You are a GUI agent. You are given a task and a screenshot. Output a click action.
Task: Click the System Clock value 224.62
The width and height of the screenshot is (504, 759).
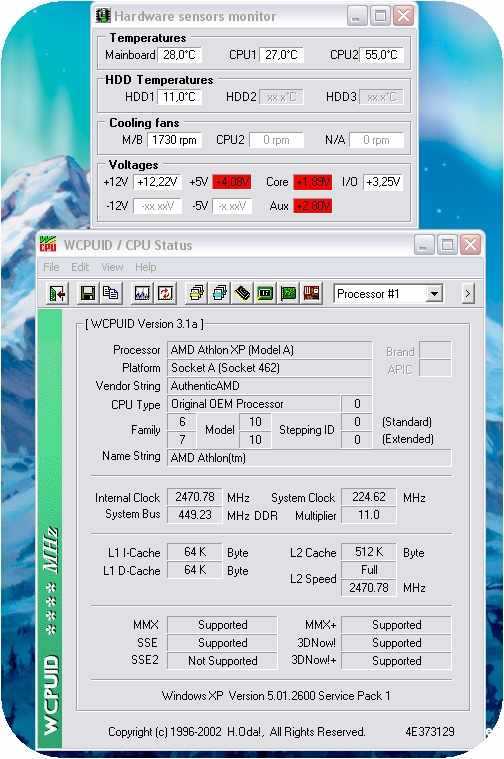click(368, 497)
